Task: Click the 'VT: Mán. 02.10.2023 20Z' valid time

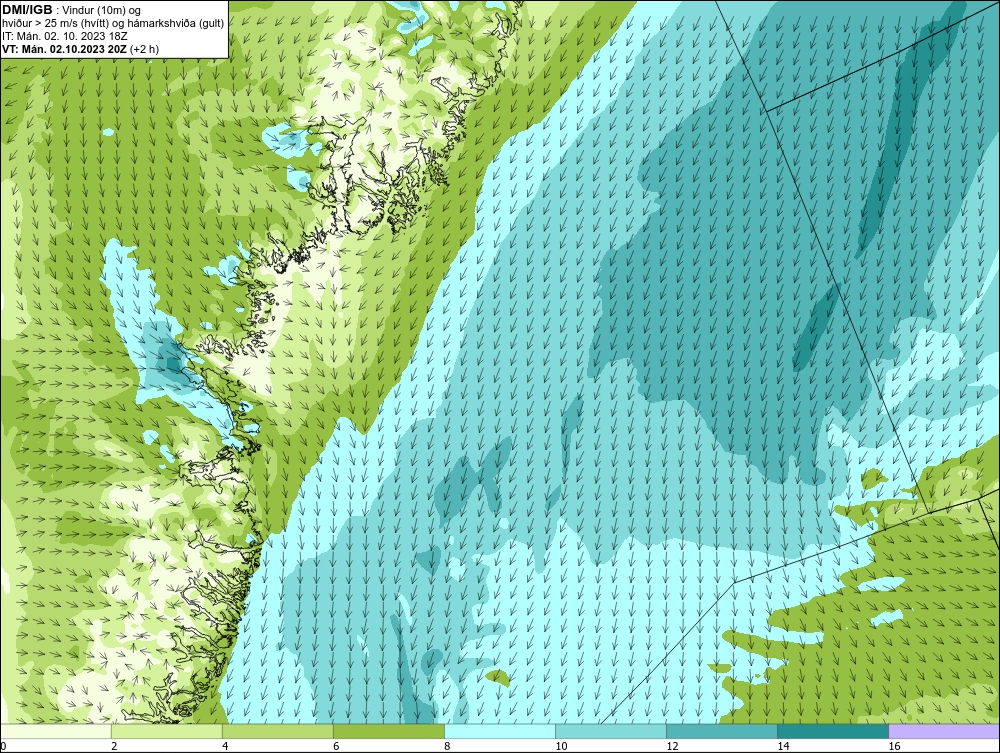Action: (x=64, y=49)
